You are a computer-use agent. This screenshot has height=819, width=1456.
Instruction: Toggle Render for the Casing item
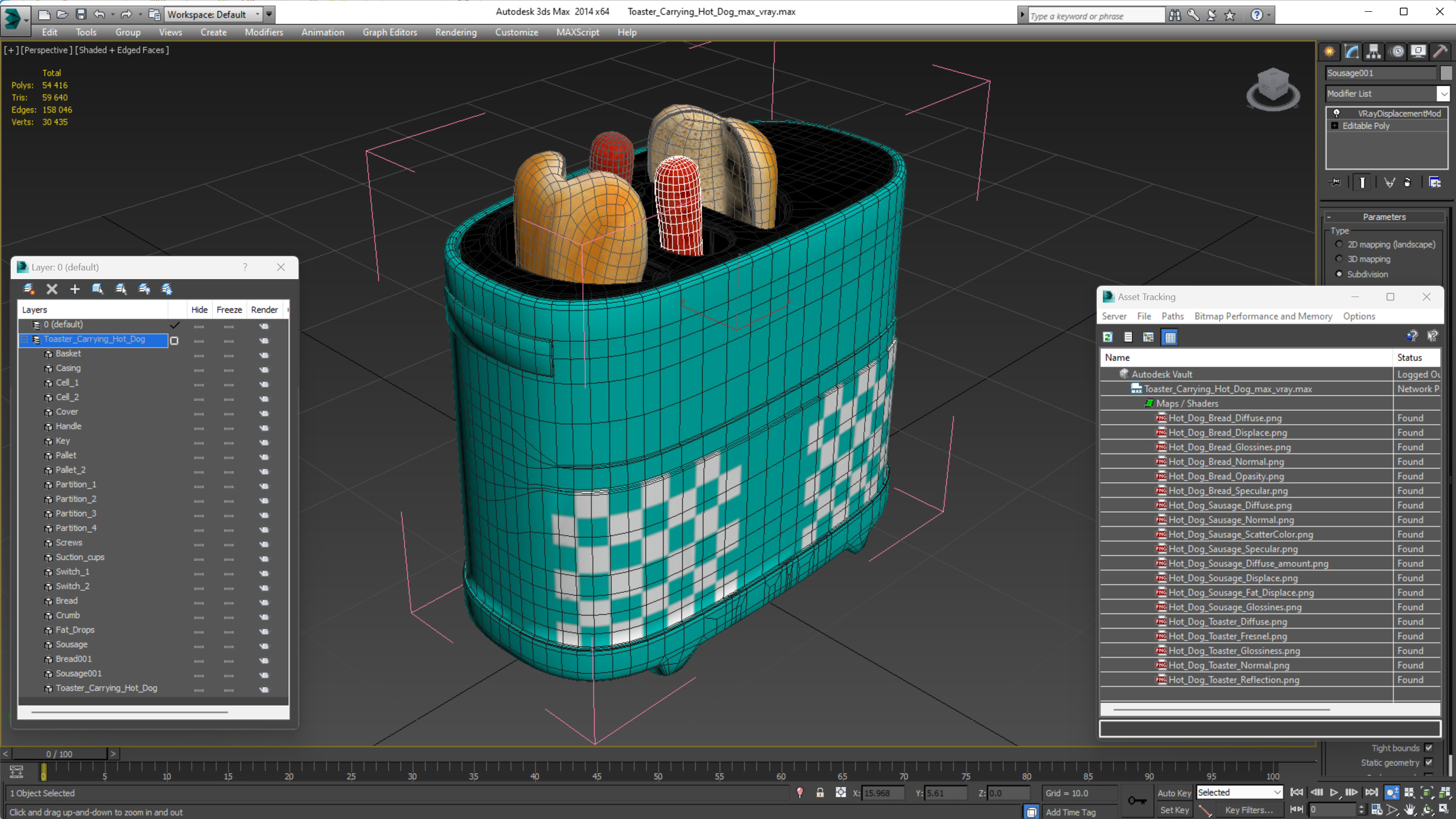[x=264, y=369]
